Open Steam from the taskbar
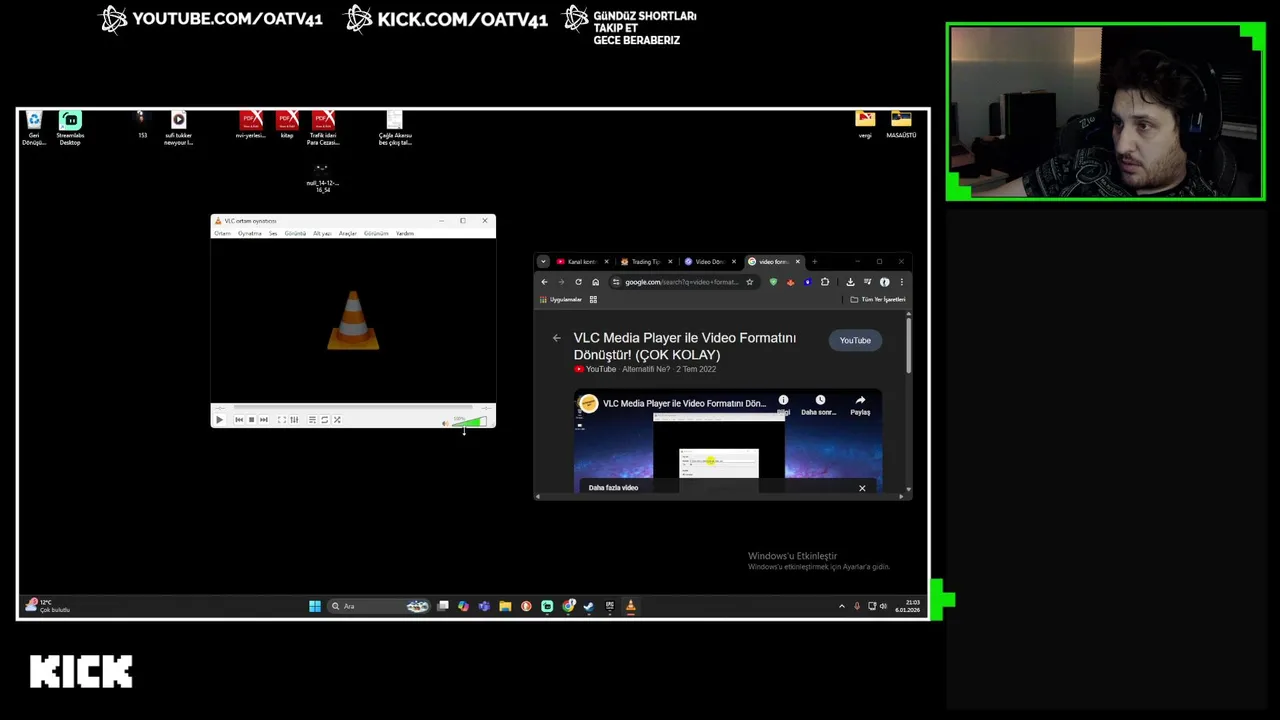 [x=589, y=606]
